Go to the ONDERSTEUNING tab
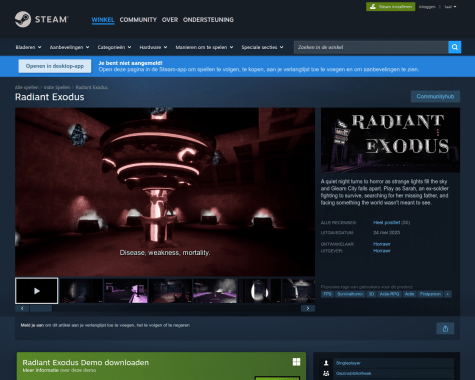Viewport: 475px width, 380px height. point(208,20)
